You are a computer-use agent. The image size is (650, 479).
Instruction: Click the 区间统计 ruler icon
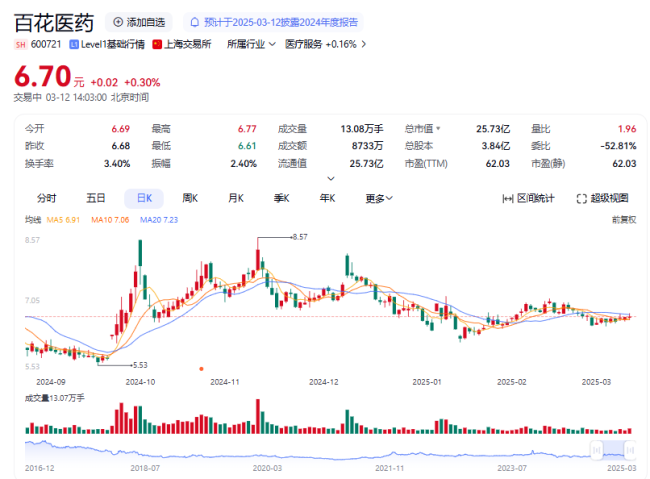508,199
